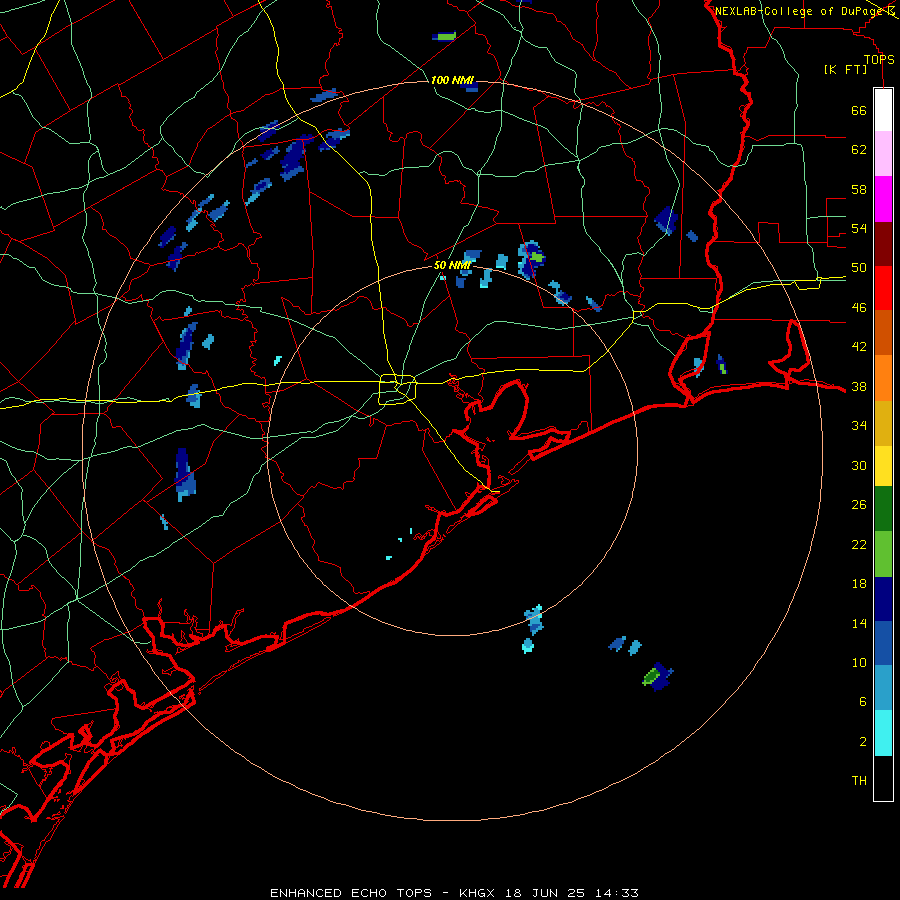Image resolution: width=900 pixels, height=900 pixels.
Task: Click the "50" value on the legend
Action: click(859, 268)
